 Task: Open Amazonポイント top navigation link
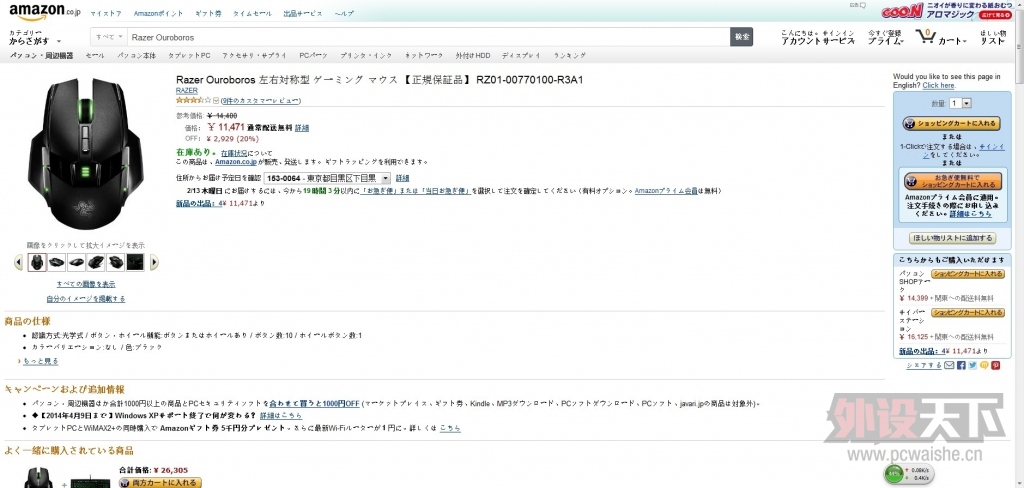click(x=159, y=13)
